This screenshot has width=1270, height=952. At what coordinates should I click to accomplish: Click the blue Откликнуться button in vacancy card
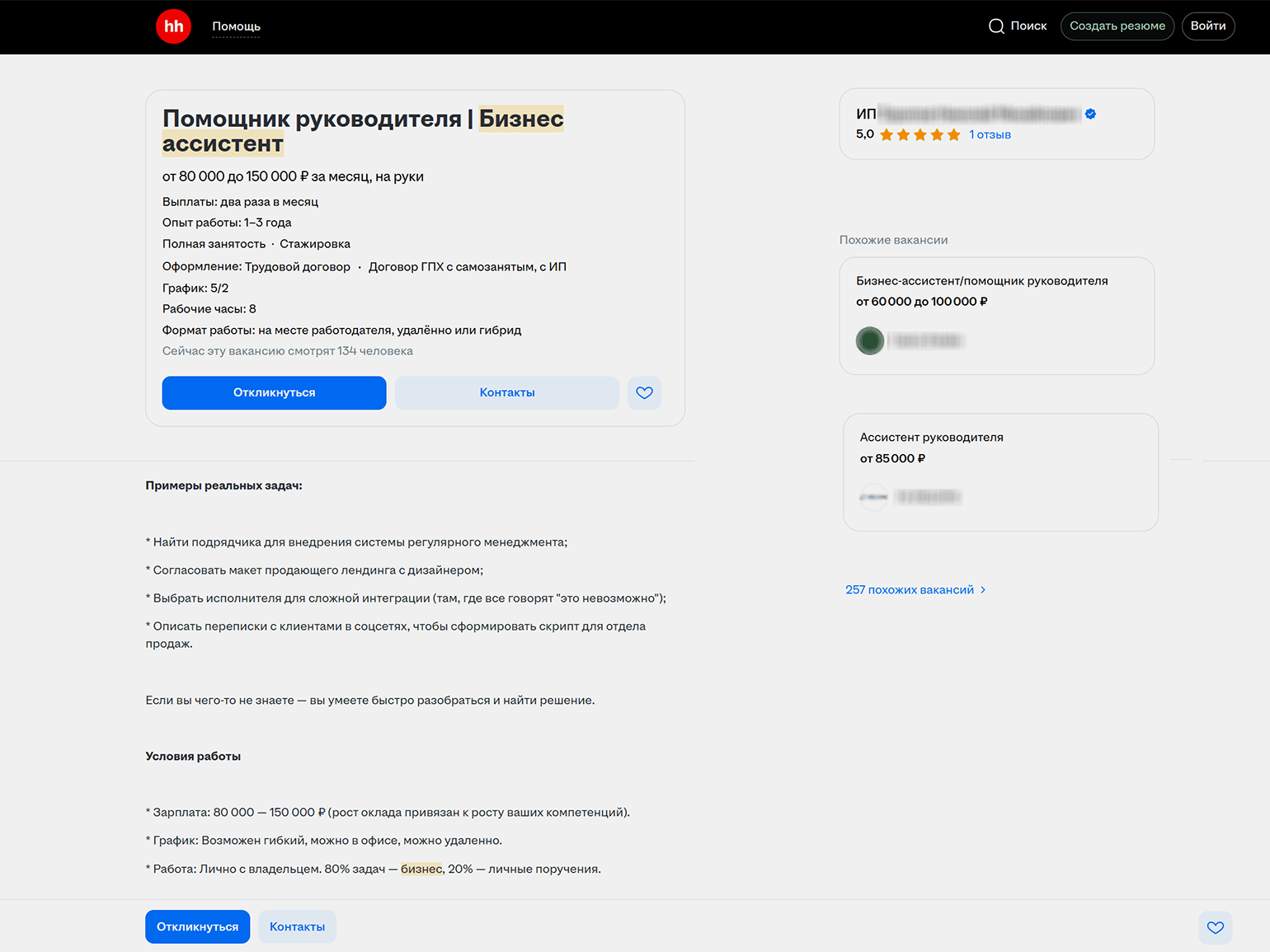pyautogui.click(x=274, y=393)
